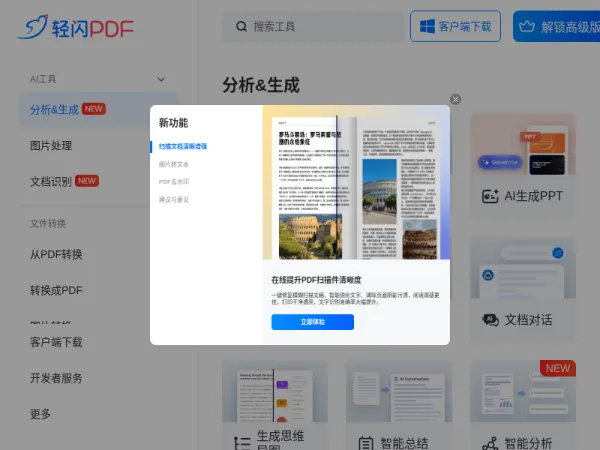The height and width of the screenshot is (450, 600).
Task: Open the 文档对话 card
Action: (523, 290)
